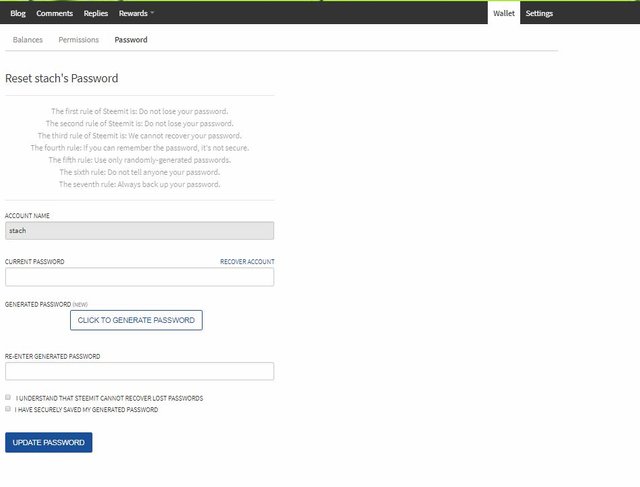Open the Blog tab

pyautogui.click(x=18, y=13)
